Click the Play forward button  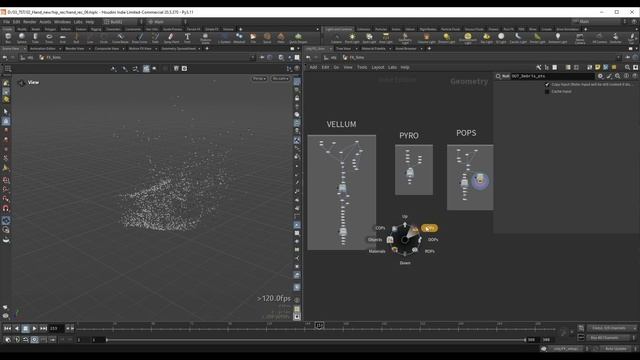click(34, 328)
